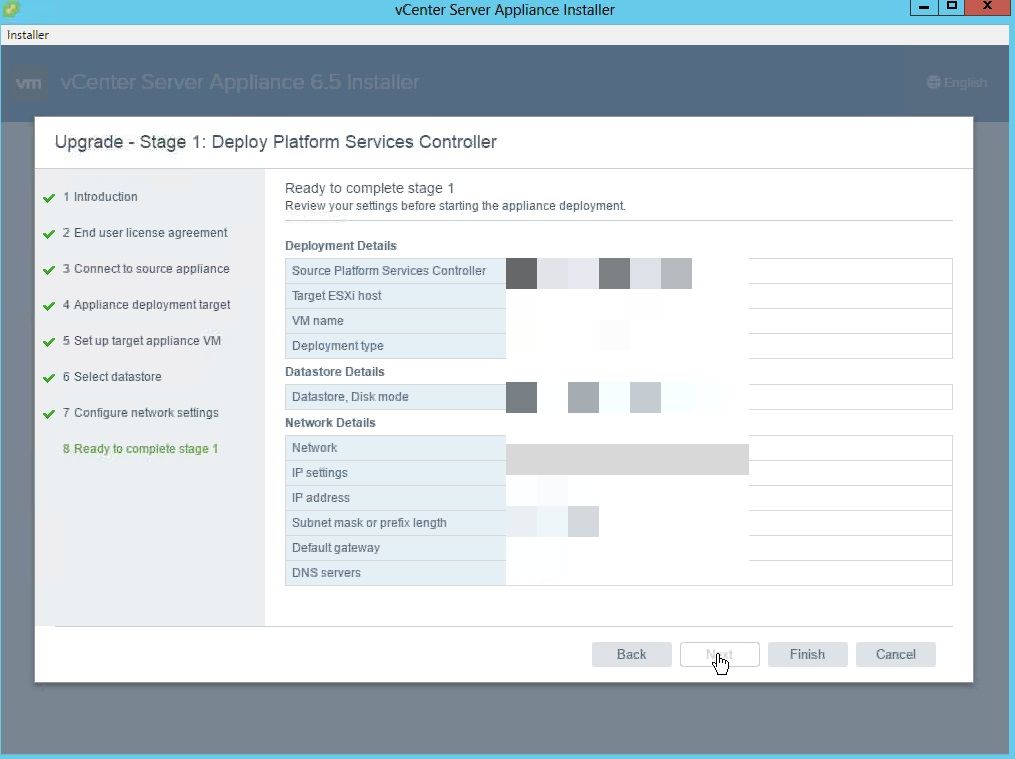Image resolution: width=1015 pixels, height=759 pixels.
Task: Click the VMware vm logo icon
Action: pos(29,83)
